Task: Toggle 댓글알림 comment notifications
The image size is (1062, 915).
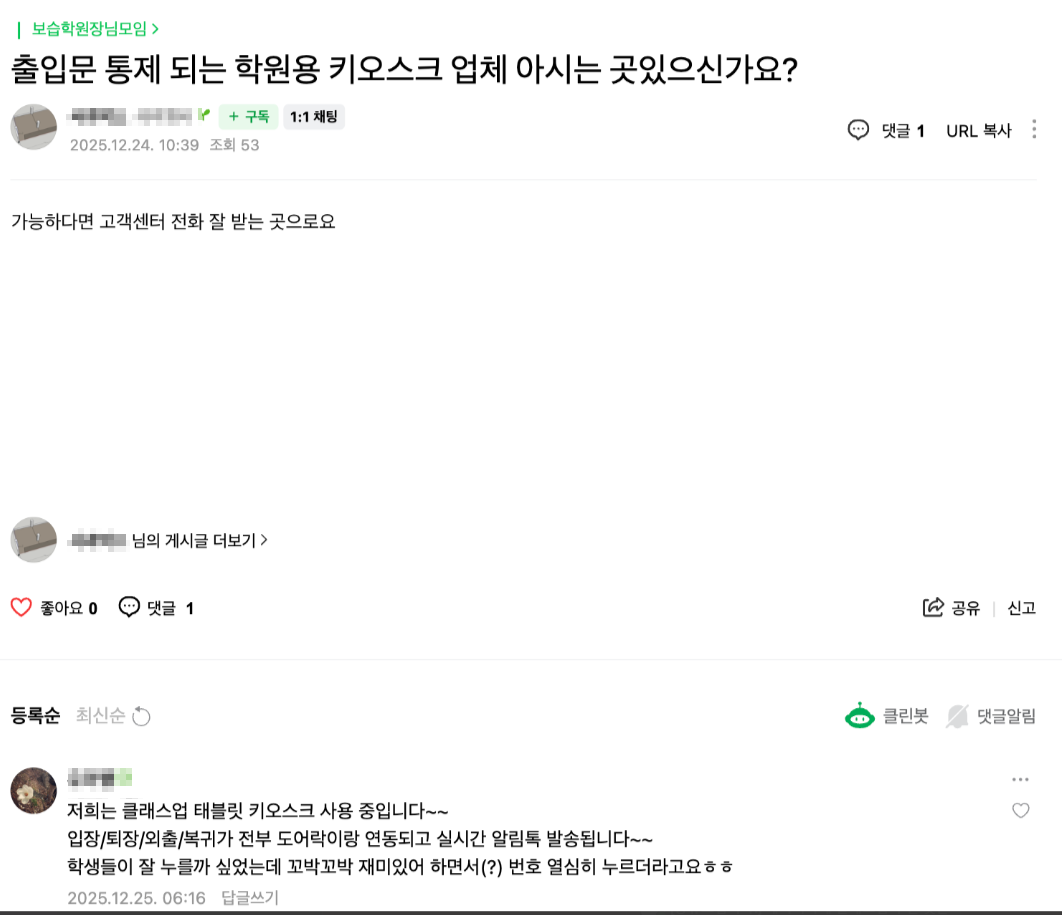Action: click(1006, 716)
